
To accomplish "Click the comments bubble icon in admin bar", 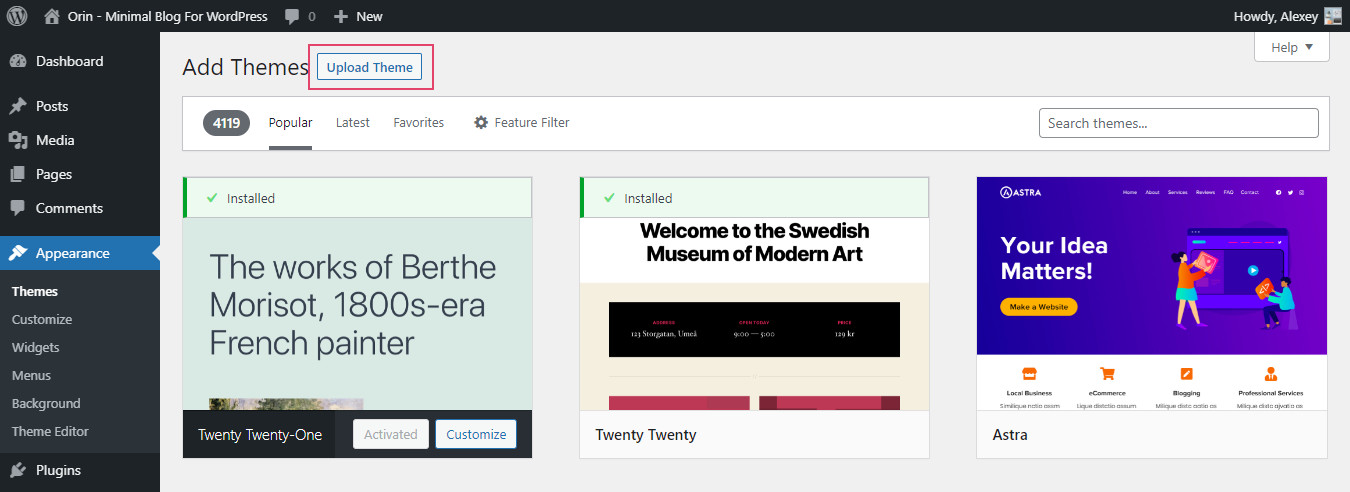I will coord(292,16).
